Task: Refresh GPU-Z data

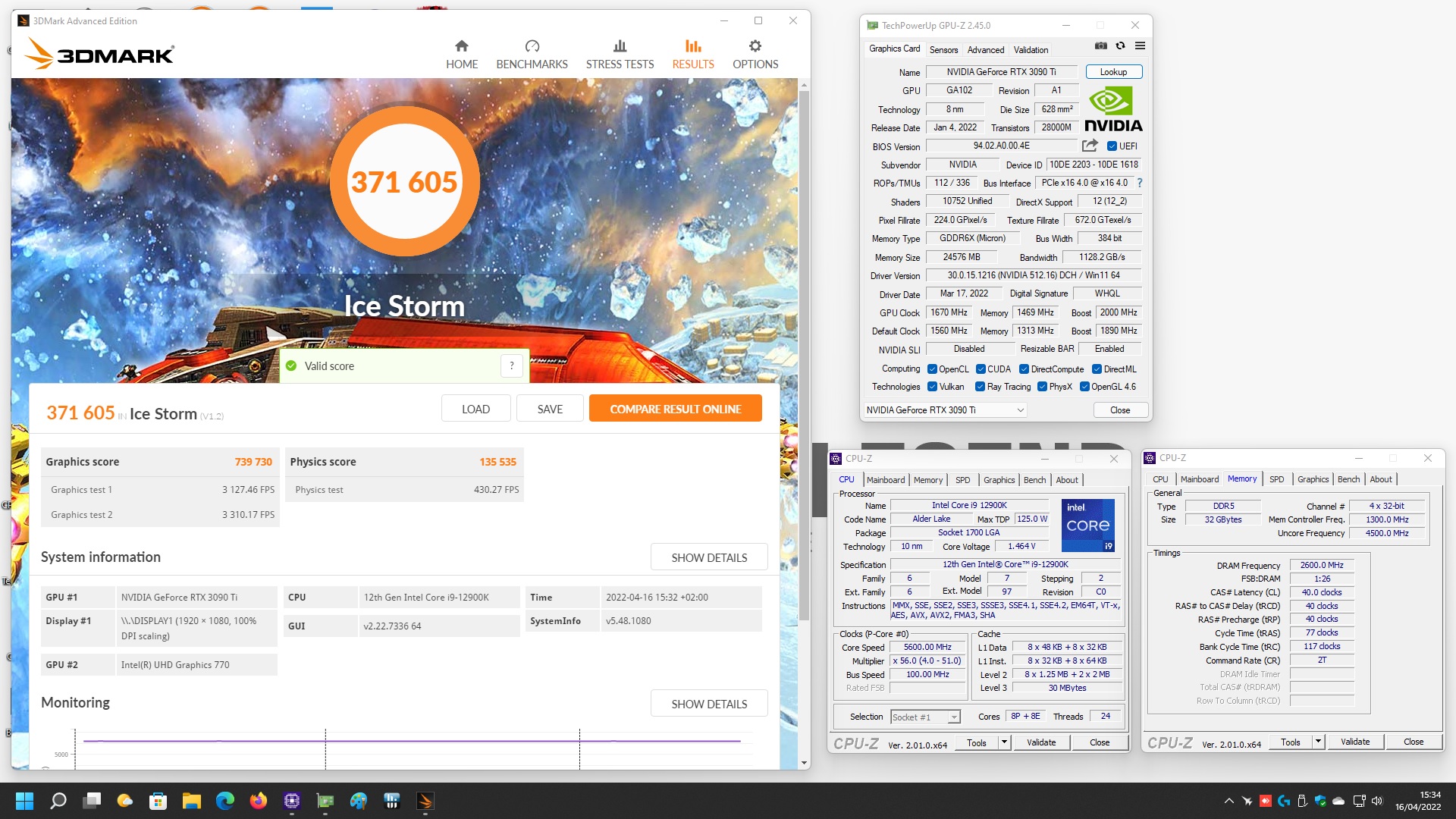Action: click(1120, 46)
